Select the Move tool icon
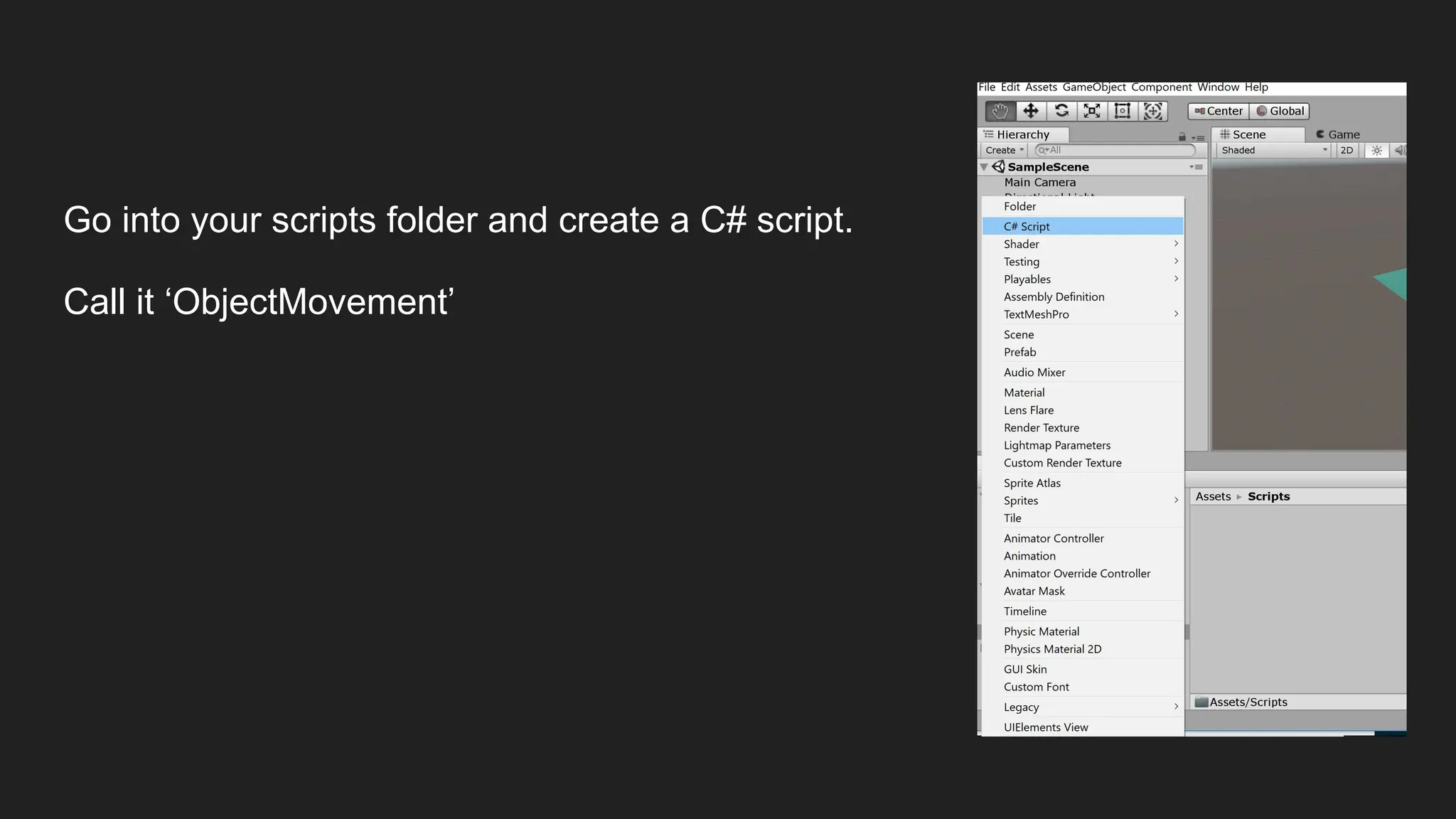The width and height of the screenshot is (1456, 819). tap(1031, 111)
